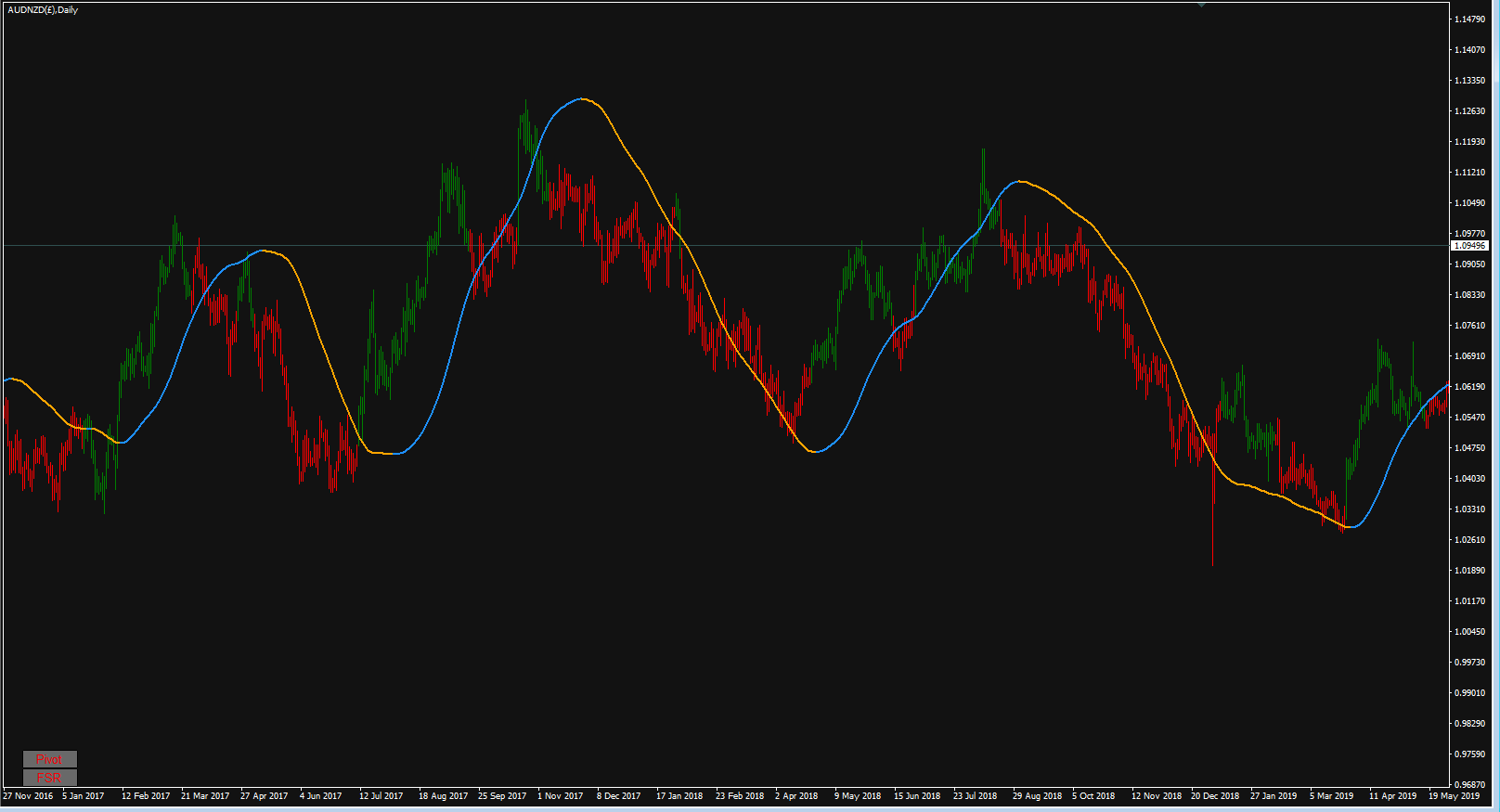Click the 18 Aug 2017 date label

pos(444,796)
